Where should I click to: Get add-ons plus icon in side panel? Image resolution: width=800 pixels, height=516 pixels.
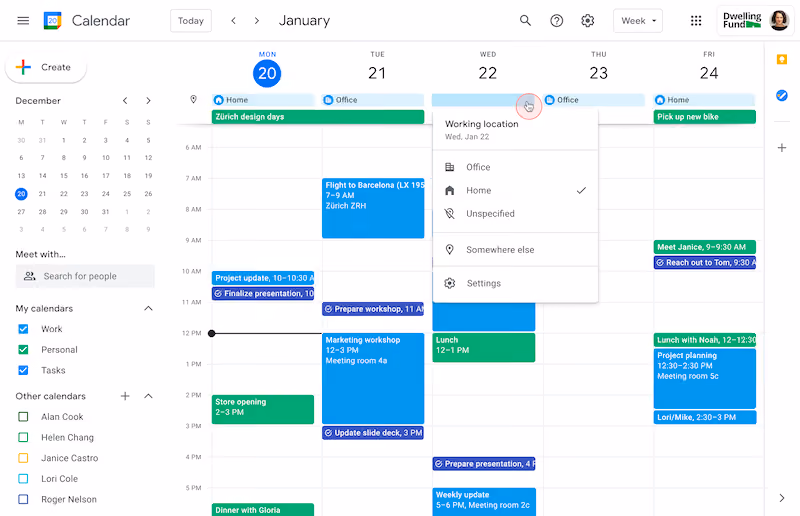tap(782, 148)
